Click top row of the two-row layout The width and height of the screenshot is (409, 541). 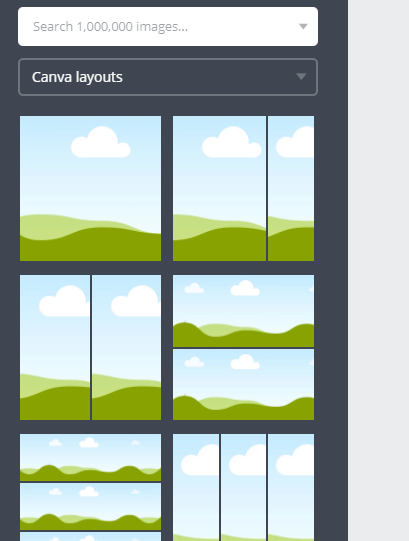(243, 311)
